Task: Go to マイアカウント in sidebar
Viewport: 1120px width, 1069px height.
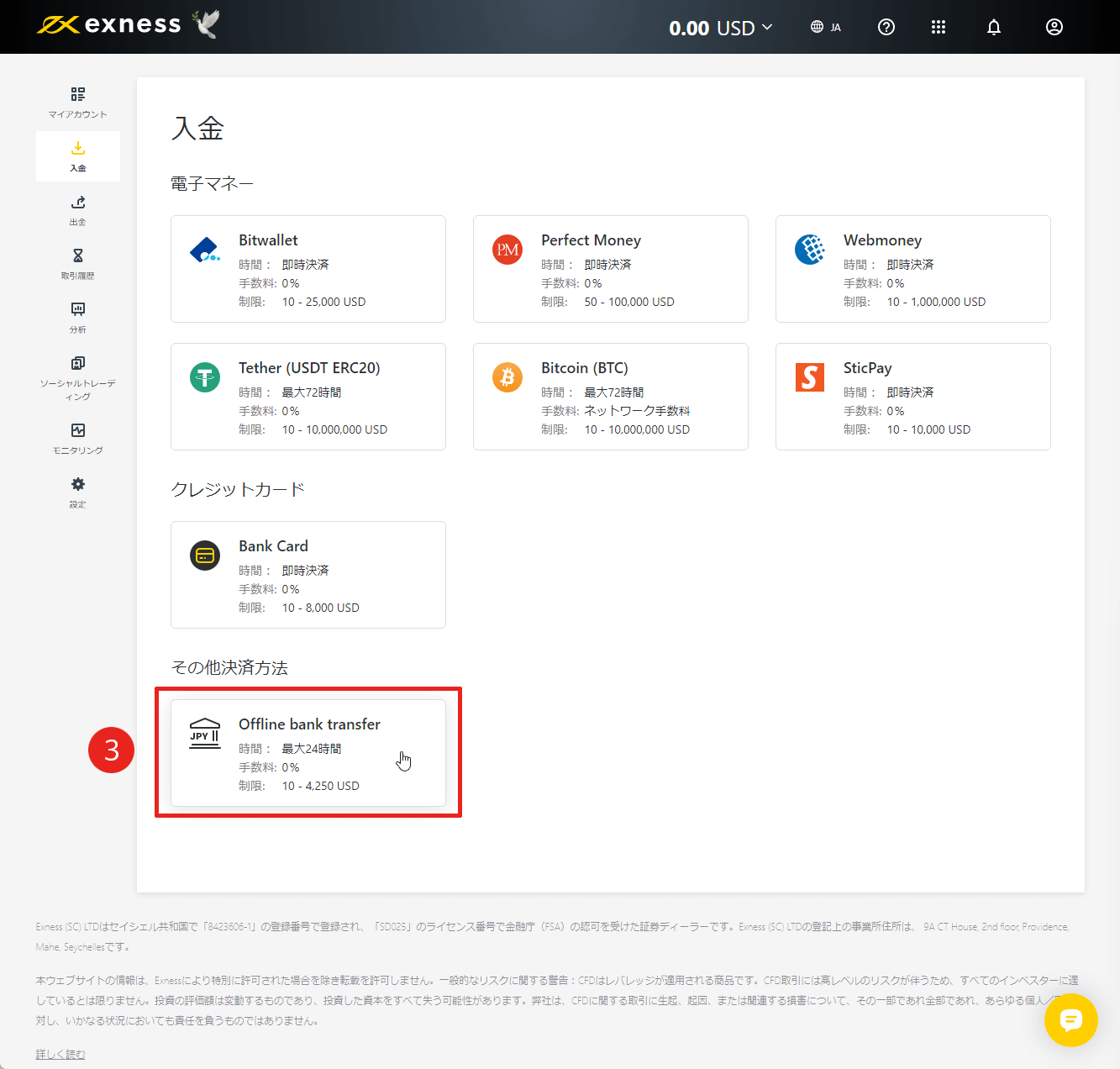Action: click(x=78, y=103)
